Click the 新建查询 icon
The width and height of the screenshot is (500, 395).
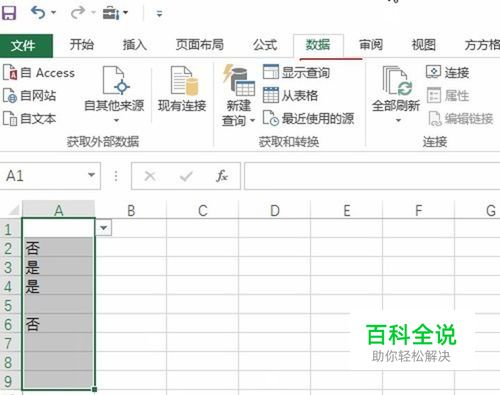click(x=239, y=80)
